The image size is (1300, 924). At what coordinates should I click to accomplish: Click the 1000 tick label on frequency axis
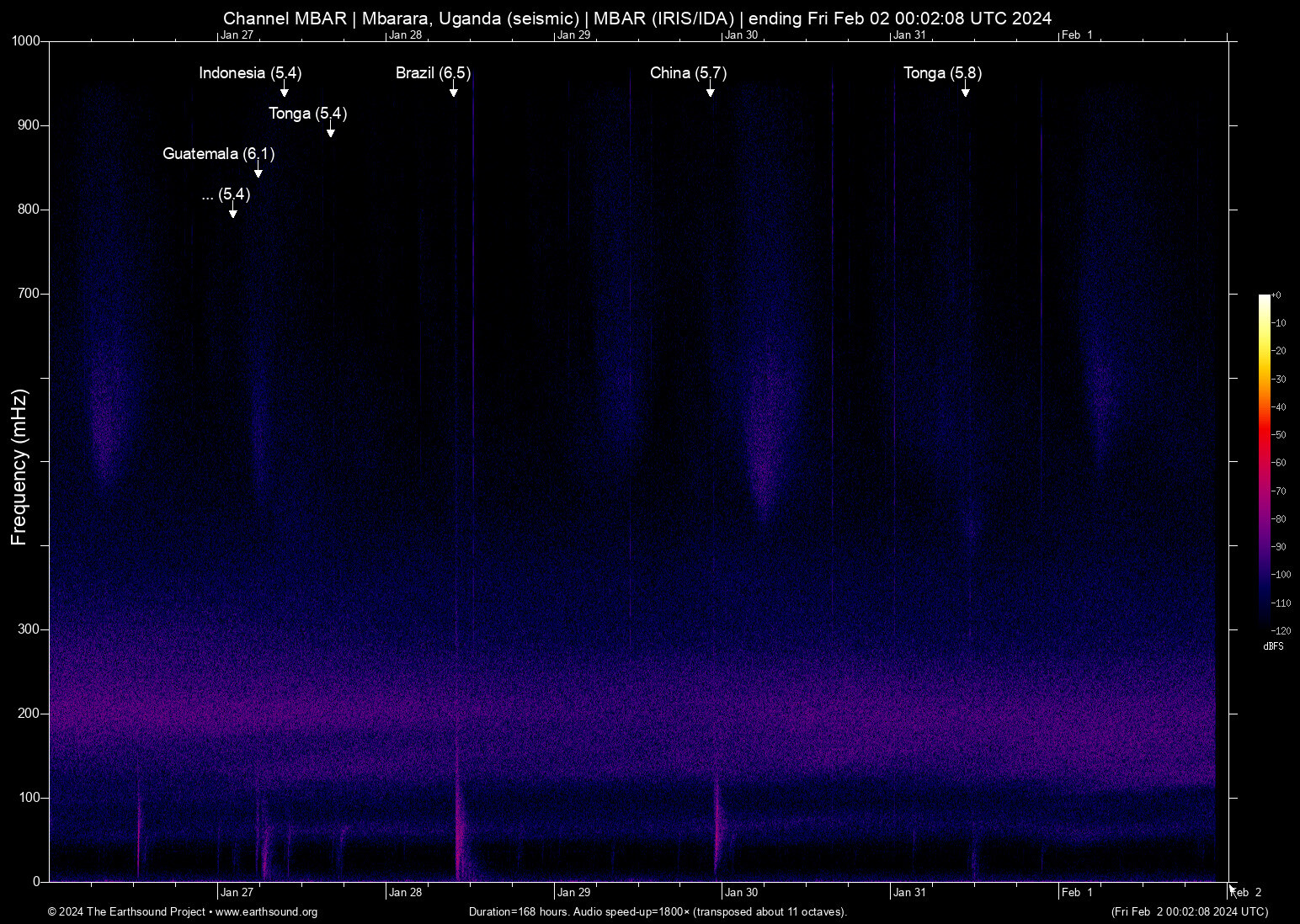(x=25, y=41)
